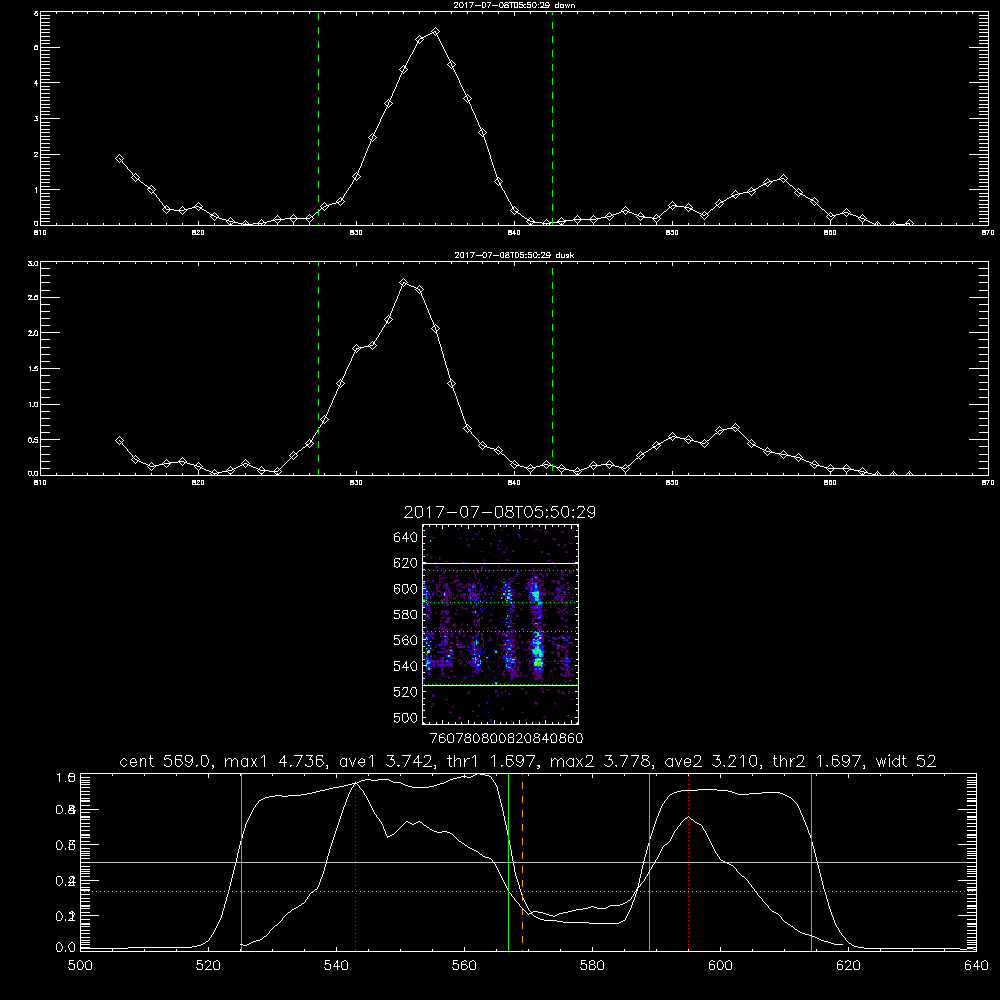Click the '0.0' y-axis label of bottom plot
The height and width of the screenshot is (1000, 1000).
(x=66, y=948)
